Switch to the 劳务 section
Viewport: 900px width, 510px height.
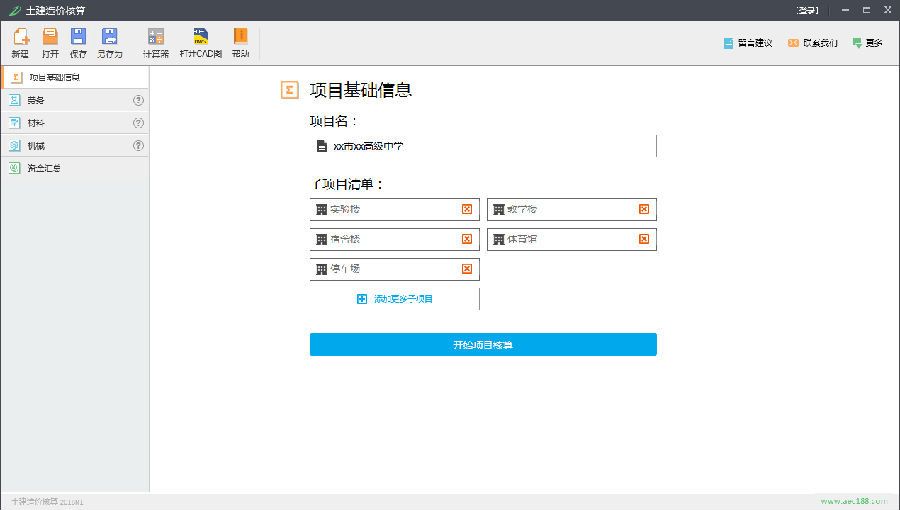point(75,100)
